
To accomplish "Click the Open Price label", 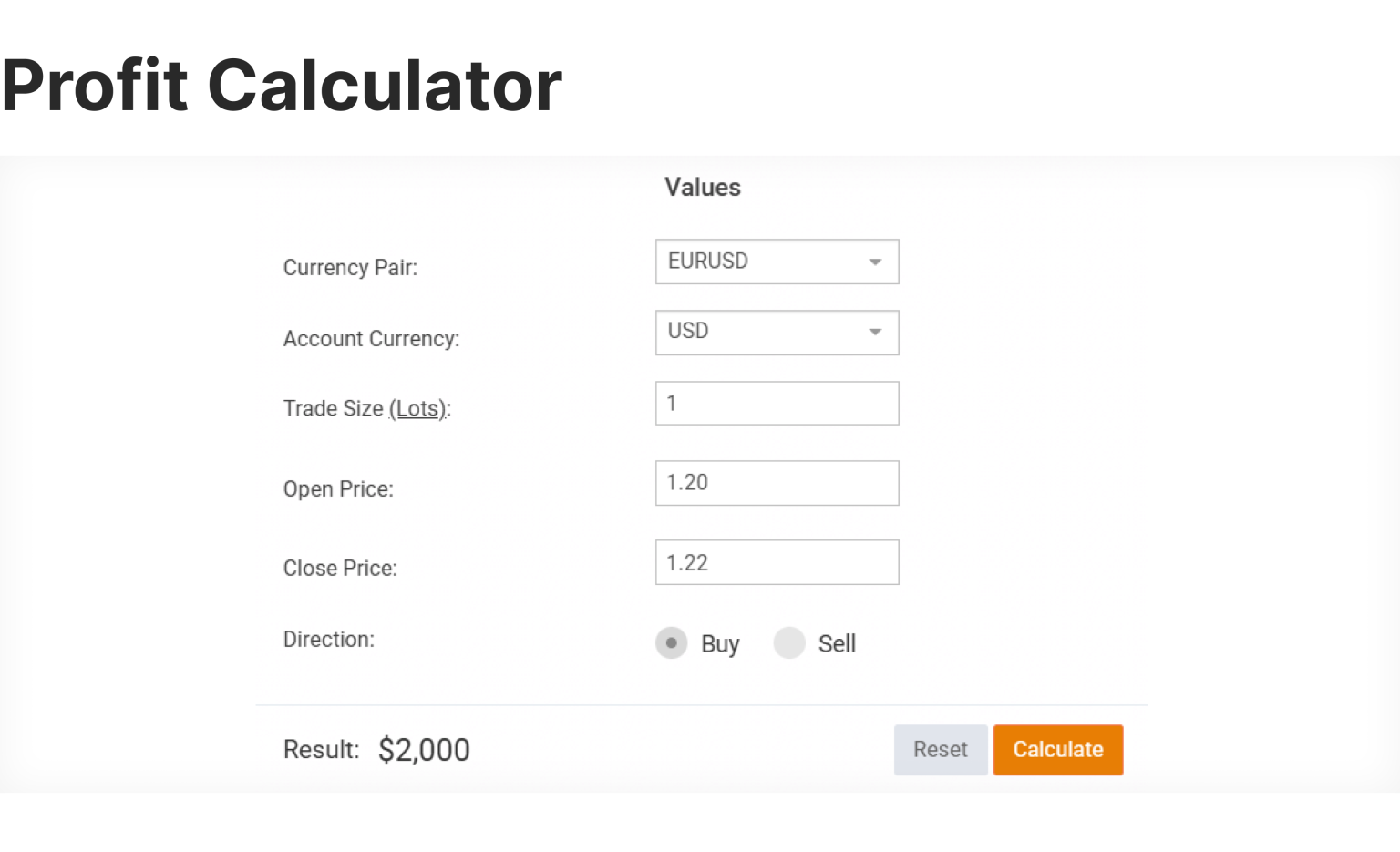I will click(338, 488).
